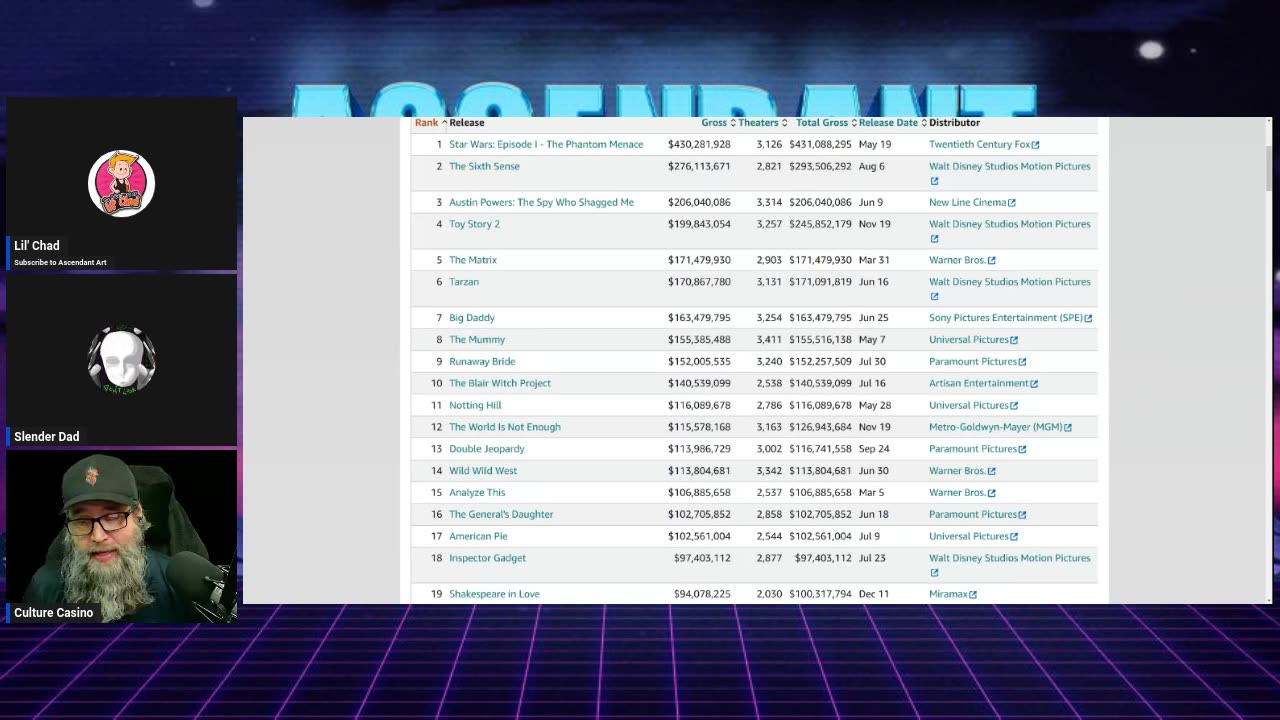Viewport: 1280px width, 720px height.
Task: Click the Tarzan release link
Action: pos(464,282)
